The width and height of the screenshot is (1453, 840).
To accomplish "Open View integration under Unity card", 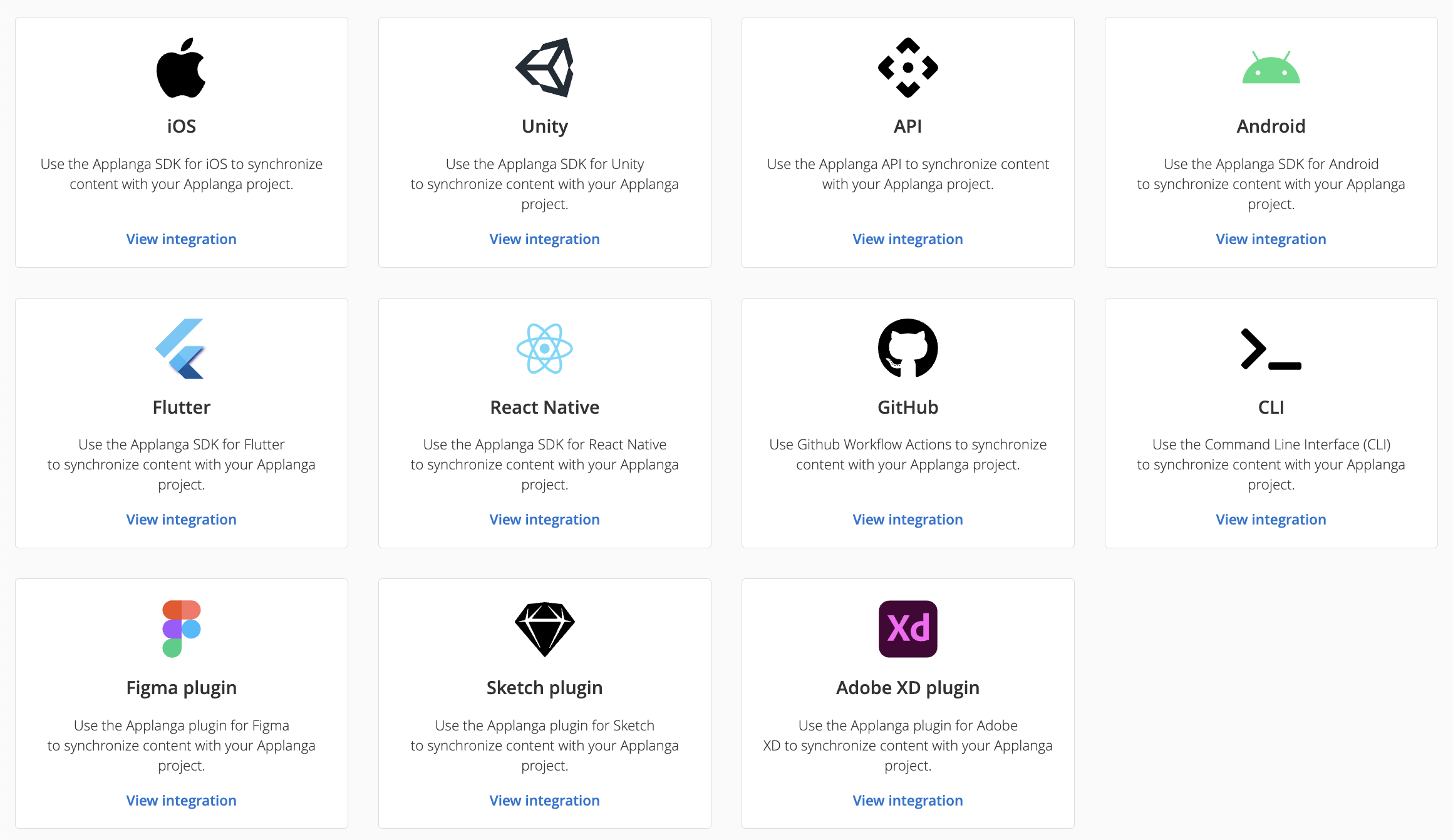I will point(544,239).
